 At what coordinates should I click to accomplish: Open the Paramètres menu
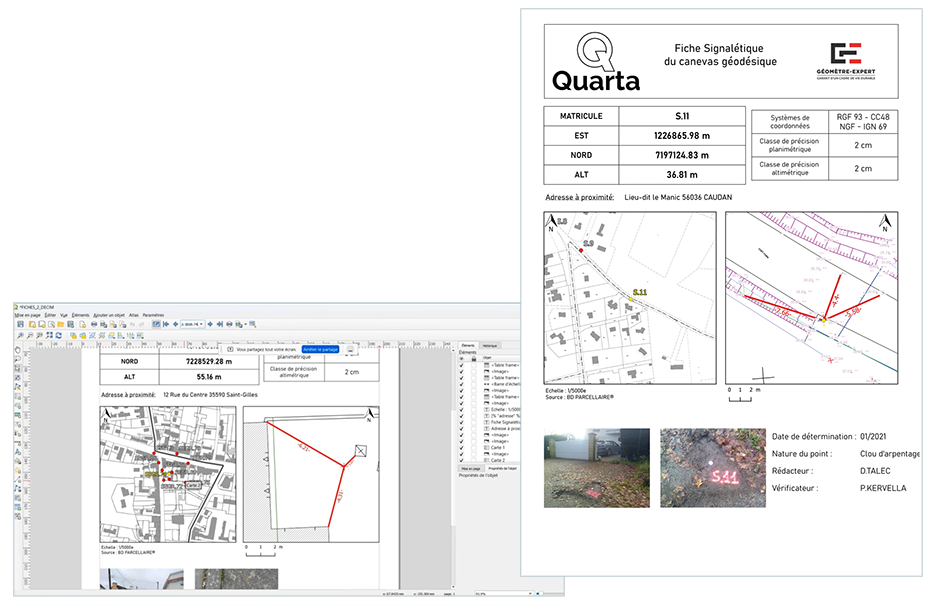pyautogui.click(x=153, y=315)
